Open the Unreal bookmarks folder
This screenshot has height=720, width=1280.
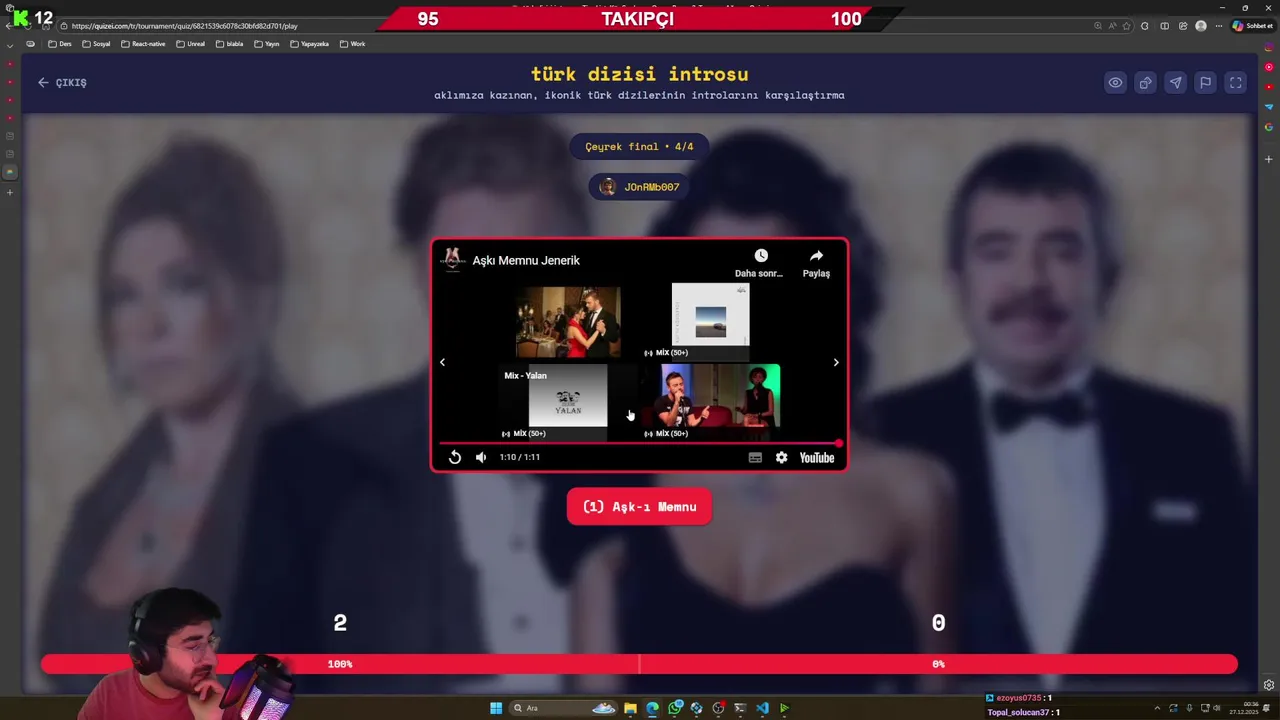point(190,44)
